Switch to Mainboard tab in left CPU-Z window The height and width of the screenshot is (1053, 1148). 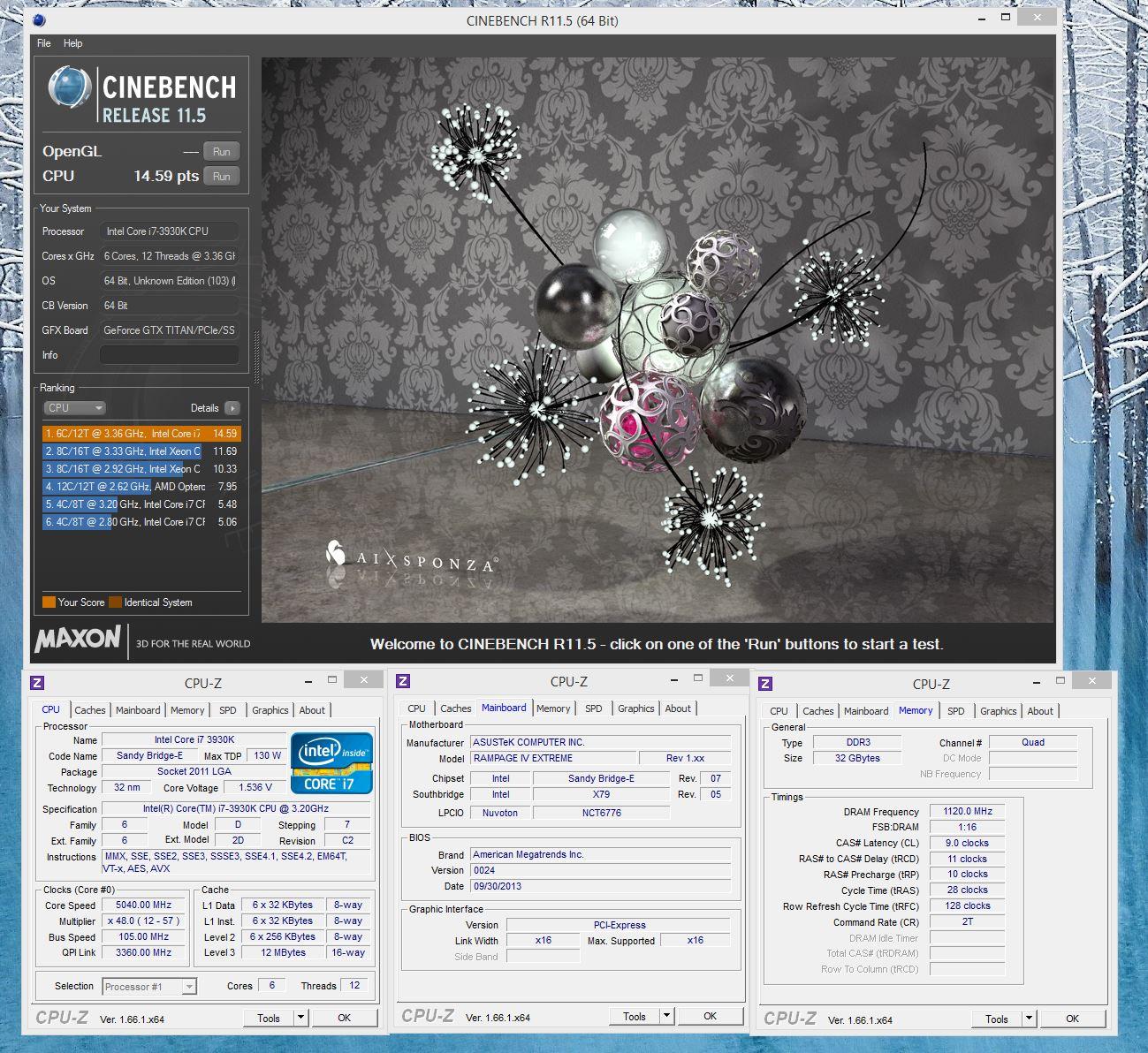(x=138, y=710)
